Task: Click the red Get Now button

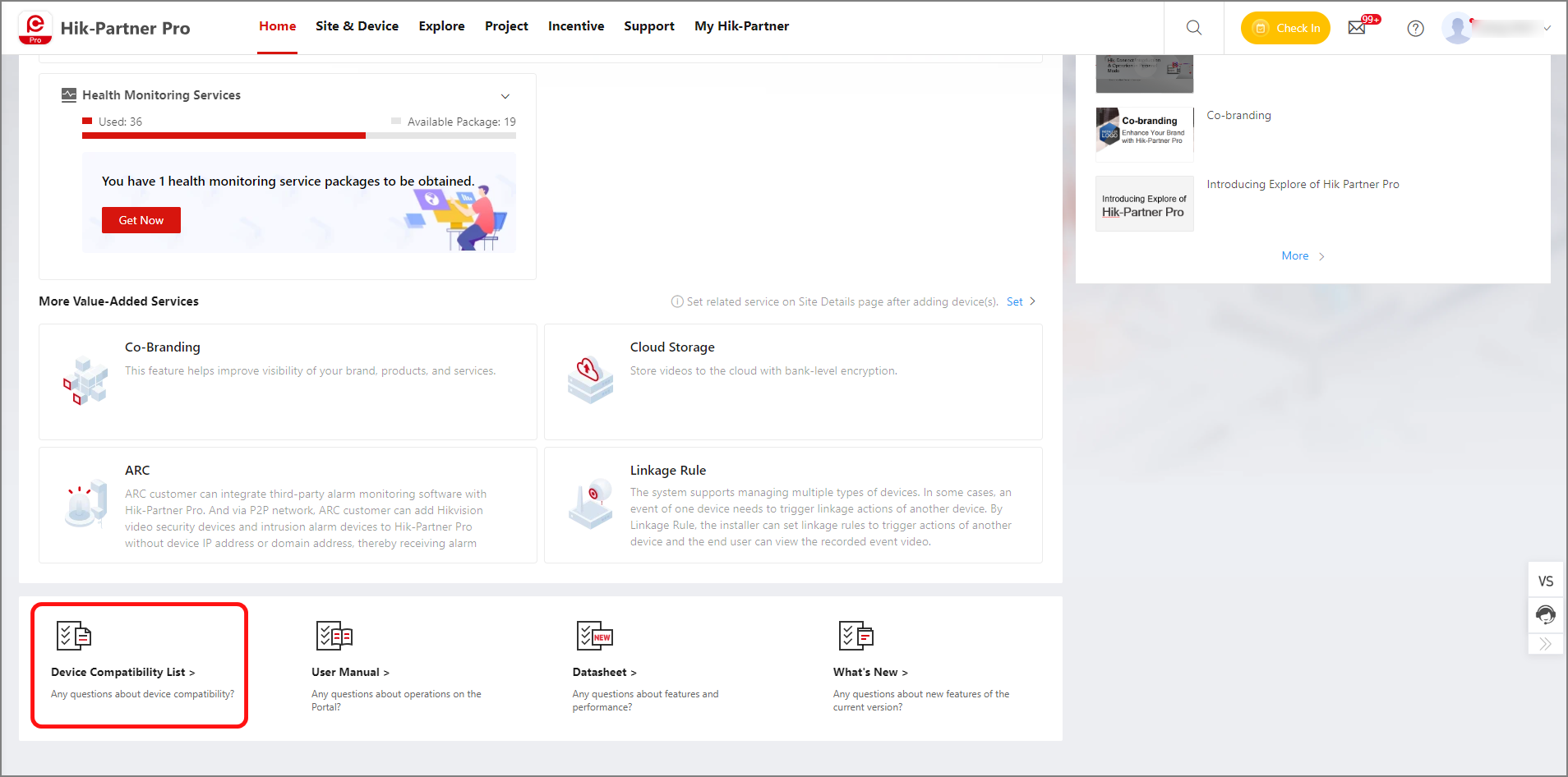Action: [x=141, y=220]
